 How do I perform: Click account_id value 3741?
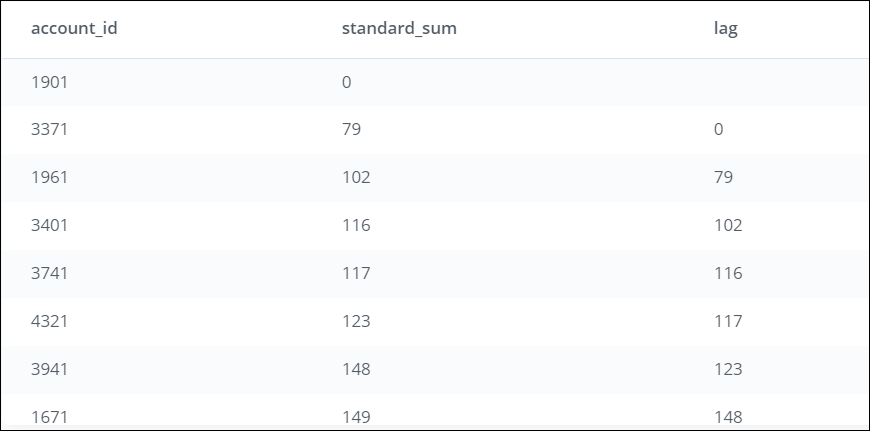(x=49, y=273)
